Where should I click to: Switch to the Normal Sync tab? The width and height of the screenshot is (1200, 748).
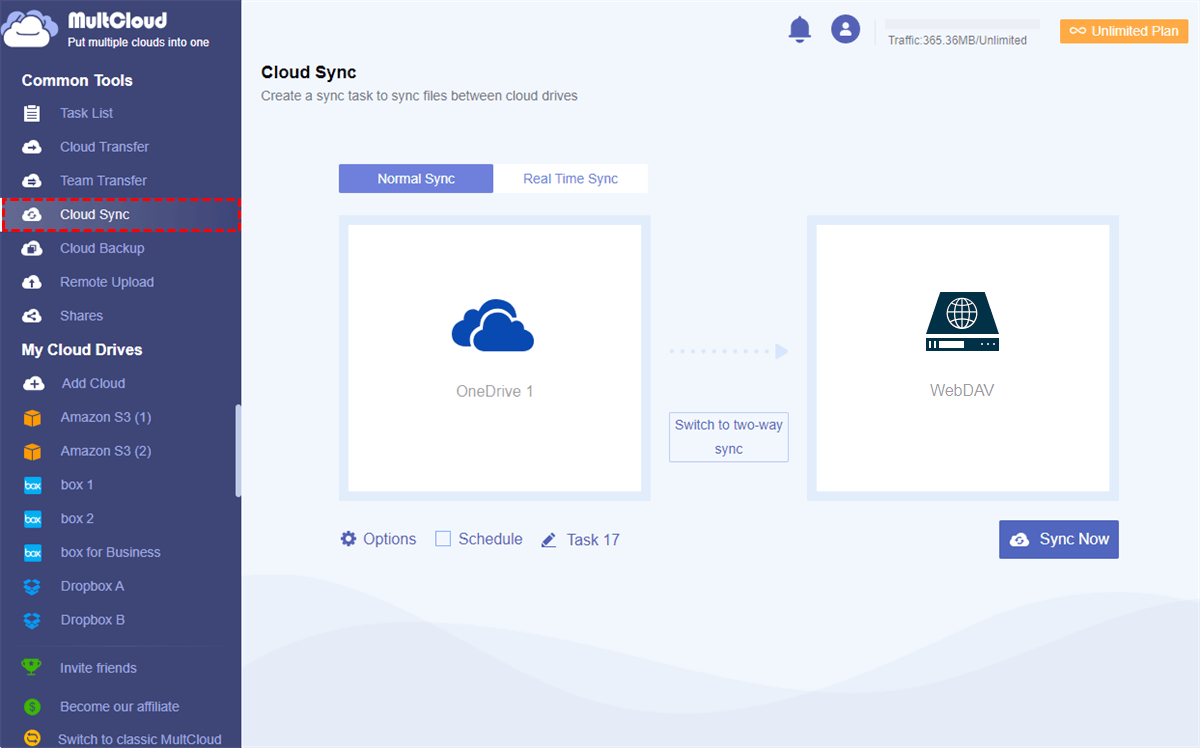coord(416,179)
